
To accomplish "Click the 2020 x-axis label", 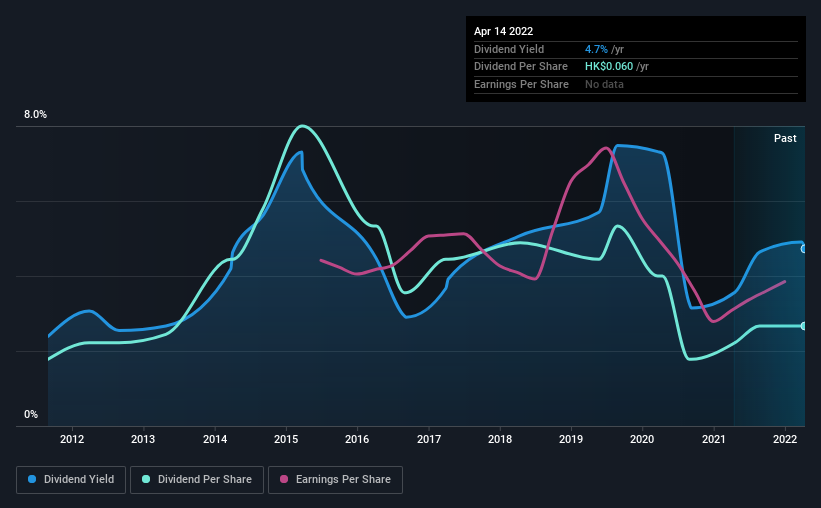I will (642, 439).
